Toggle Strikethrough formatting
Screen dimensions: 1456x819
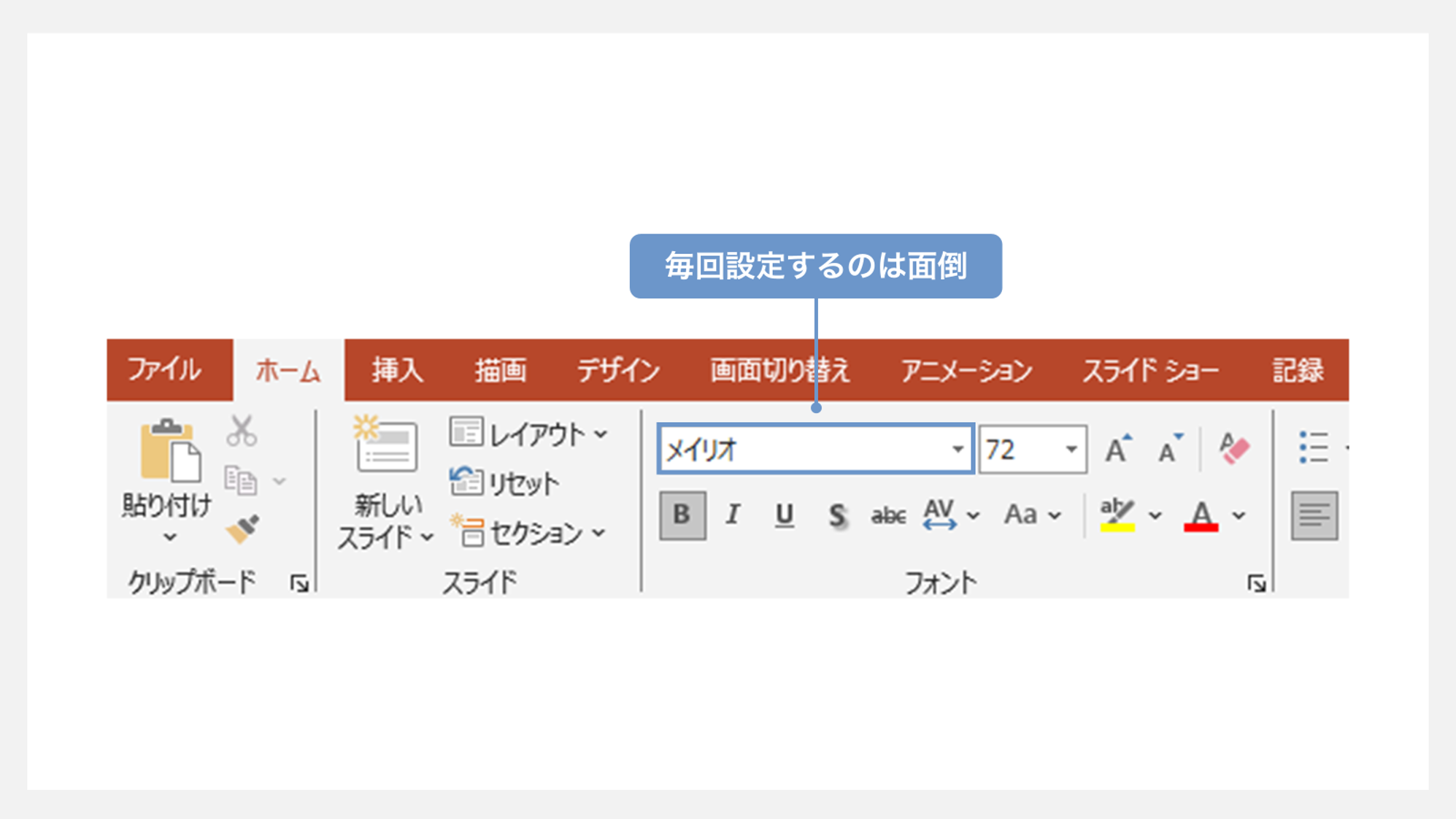[888, 516]
